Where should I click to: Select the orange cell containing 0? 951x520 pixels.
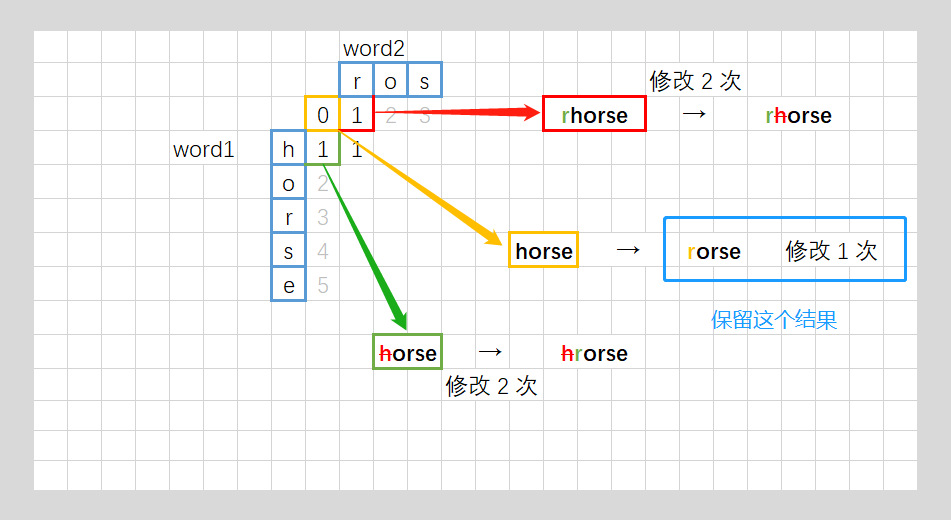[322, 115]
